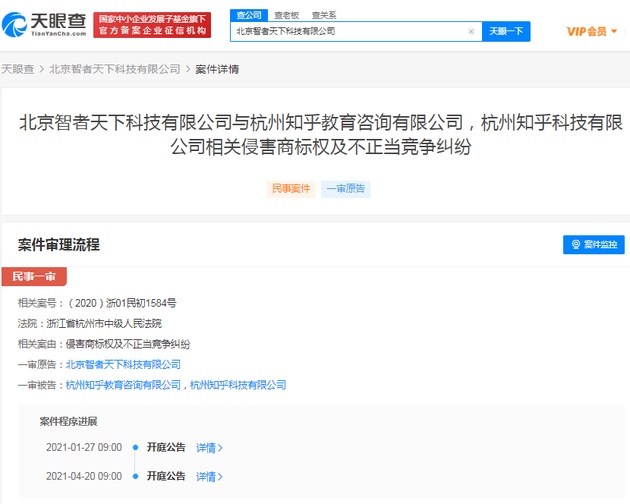
Task: Click the 案件详情 breadcrumb text
Action: (217, 69)
